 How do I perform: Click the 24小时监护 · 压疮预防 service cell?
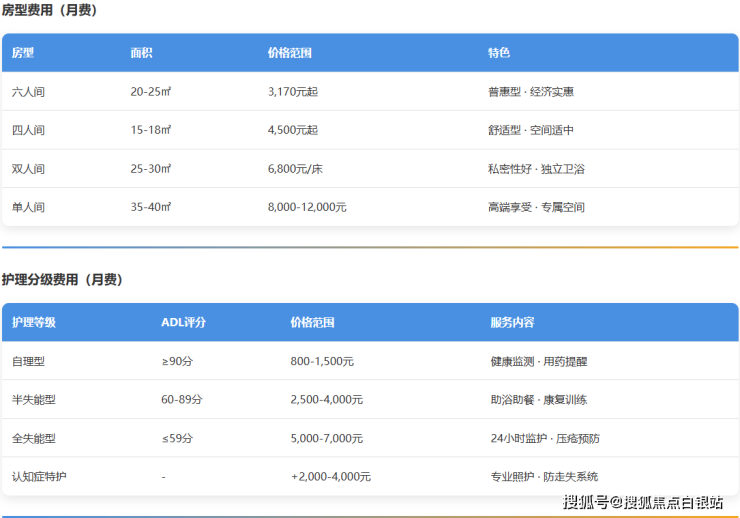(545, 438)
